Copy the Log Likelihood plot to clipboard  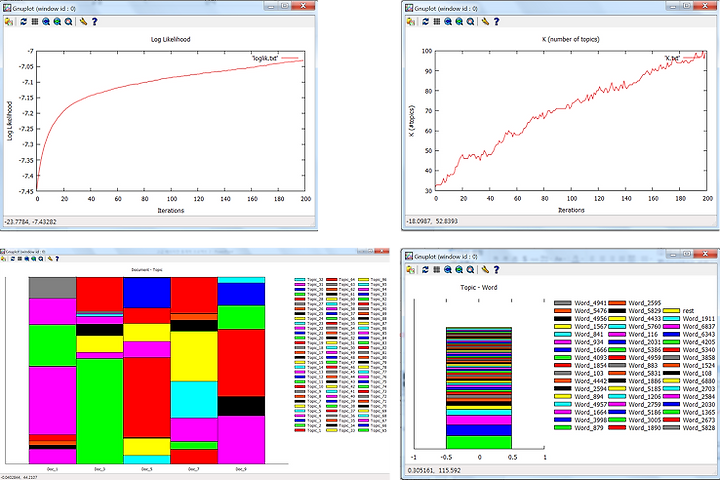9,22
